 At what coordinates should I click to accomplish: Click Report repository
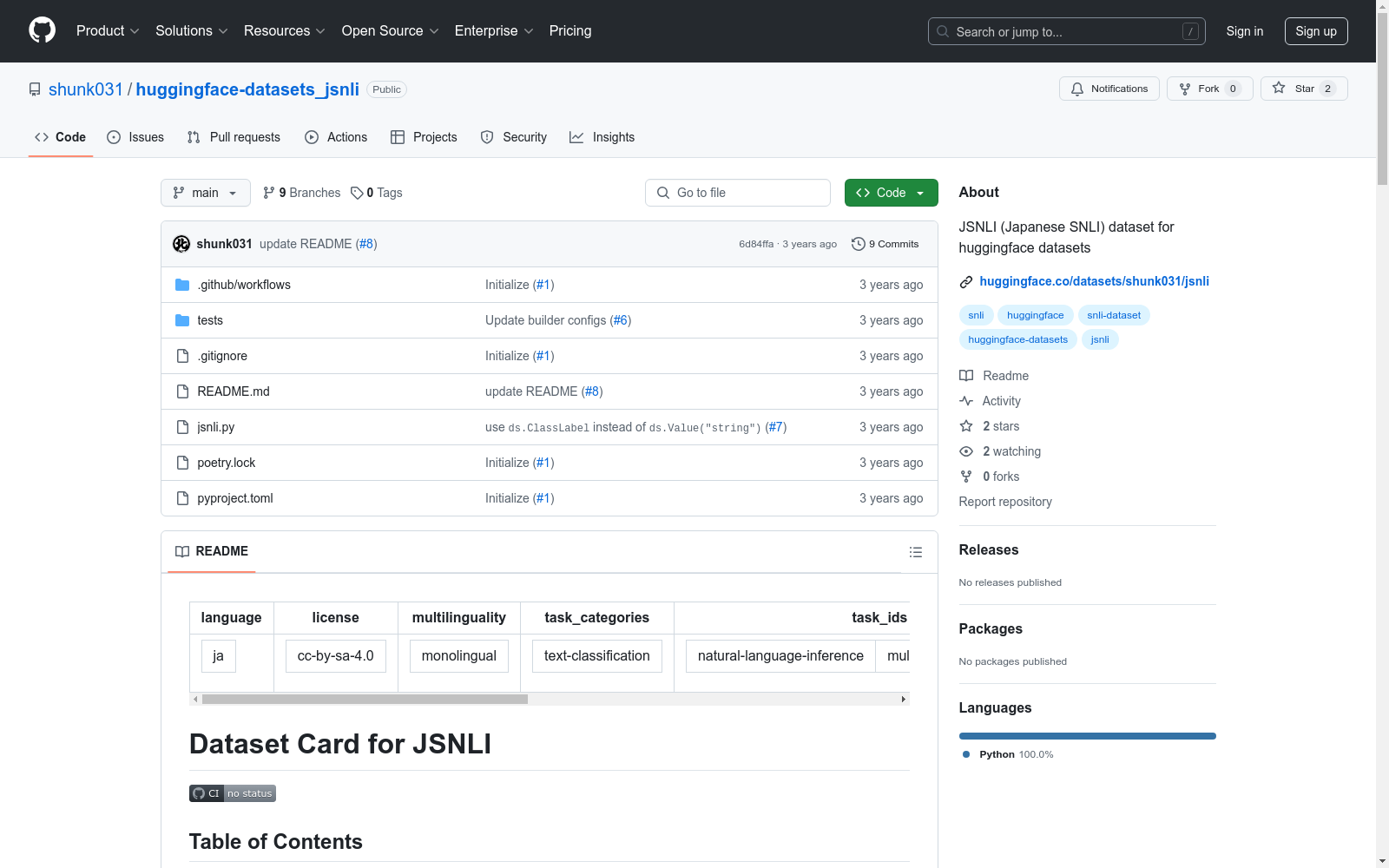click(1005, 502)
